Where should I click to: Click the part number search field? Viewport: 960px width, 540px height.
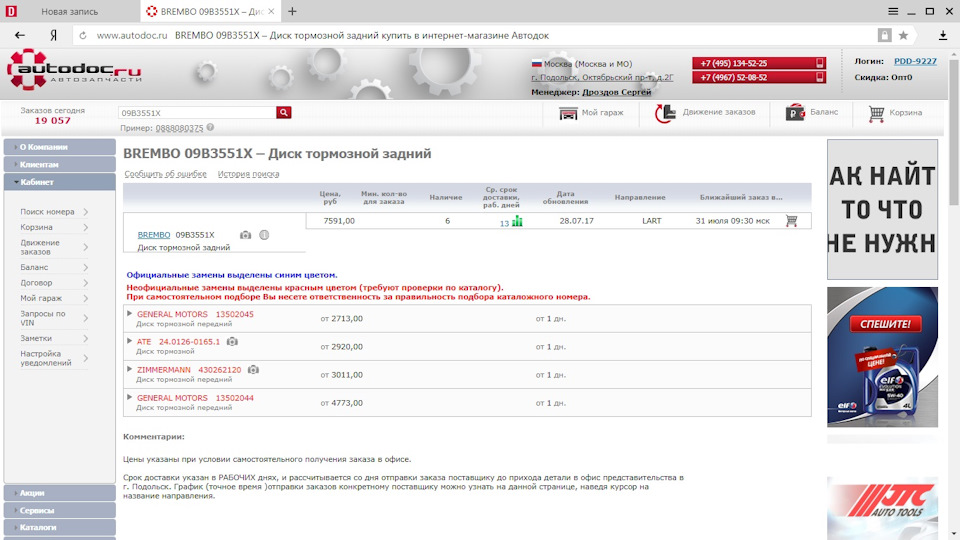[x=196, y=113]
